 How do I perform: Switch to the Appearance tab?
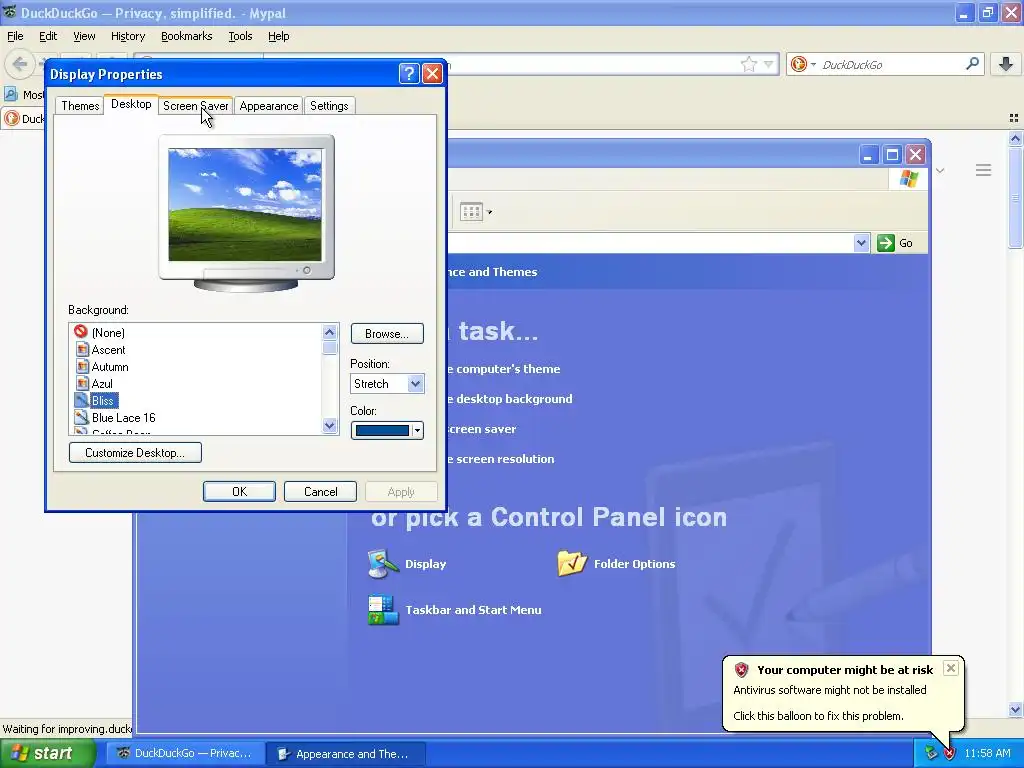(x=268, y=106)
